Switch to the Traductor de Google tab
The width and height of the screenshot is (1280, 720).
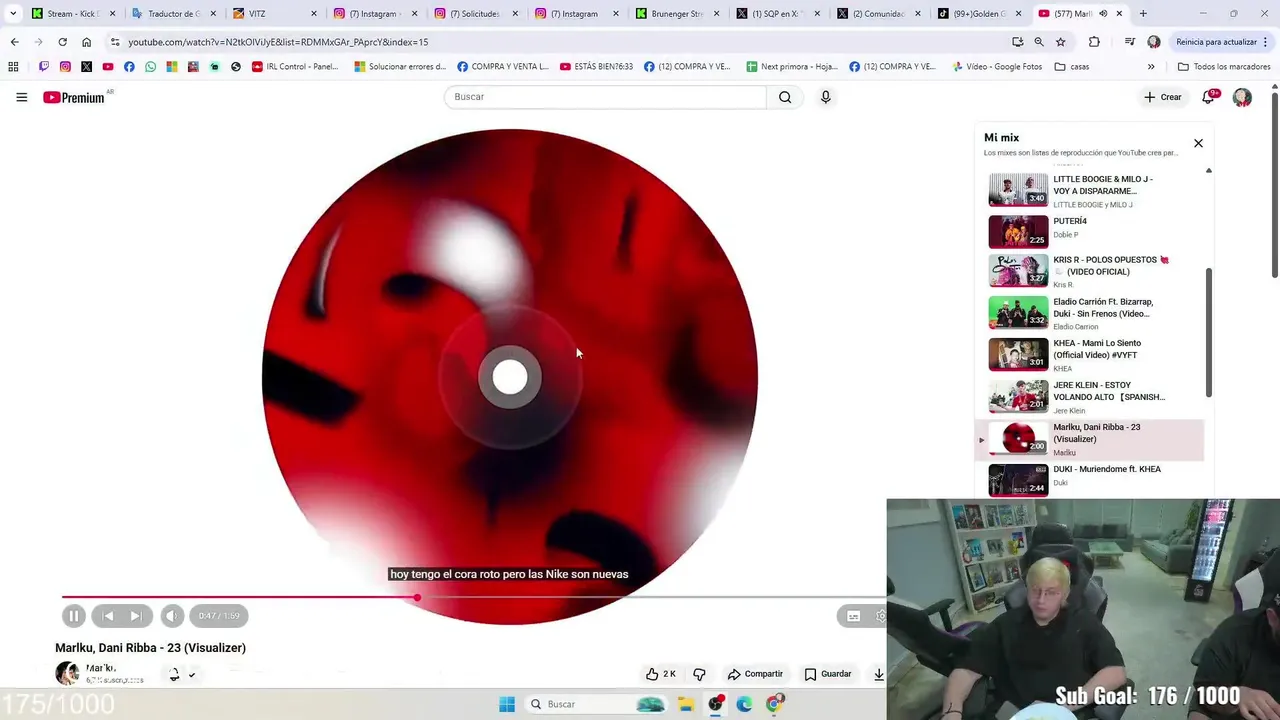(173, 14)
